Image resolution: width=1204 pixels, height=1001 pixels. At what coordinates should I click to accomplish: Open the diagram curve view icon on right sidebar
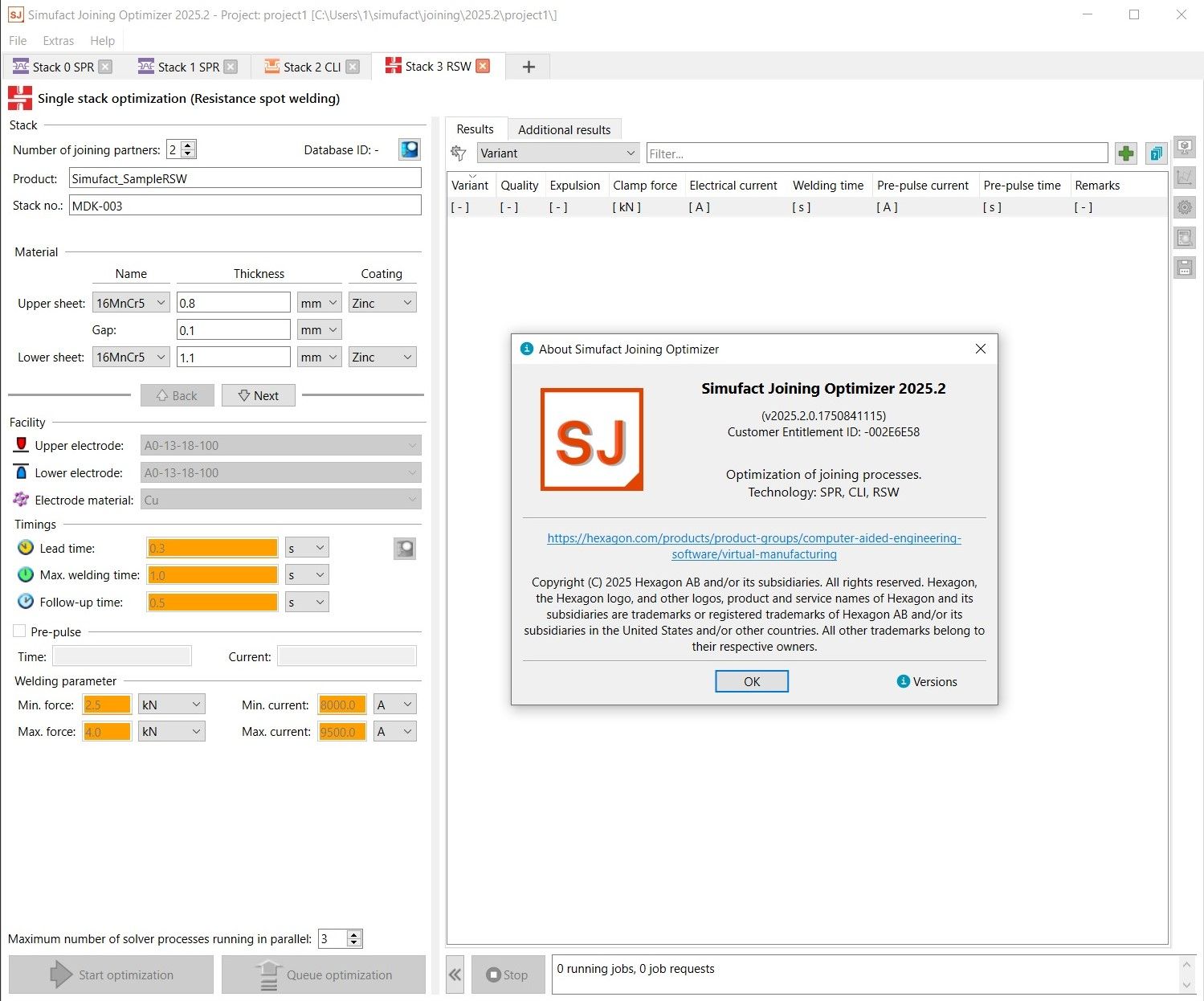(x=1184, y=177)
